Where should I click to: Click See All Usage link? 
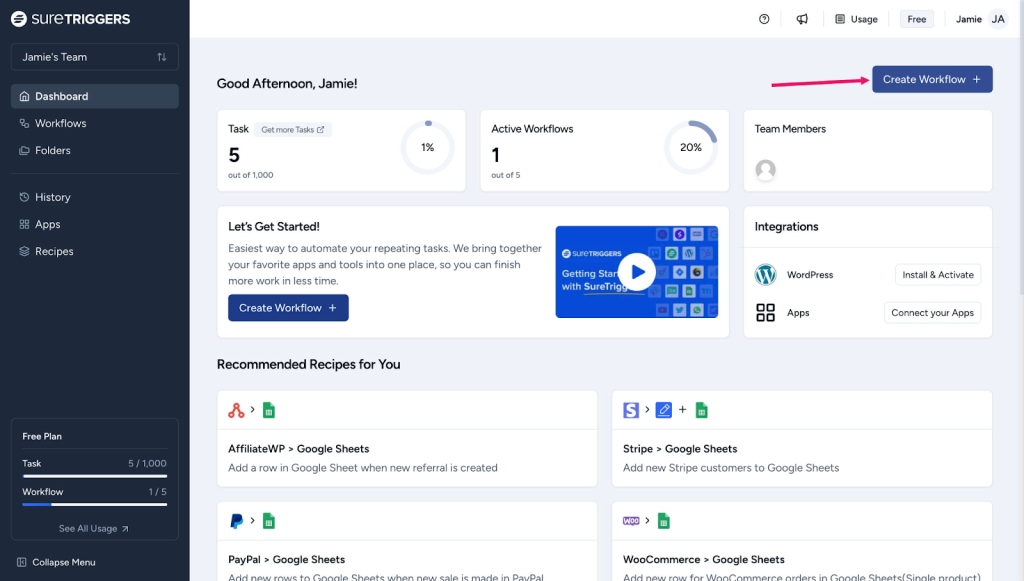click(94, 528)
